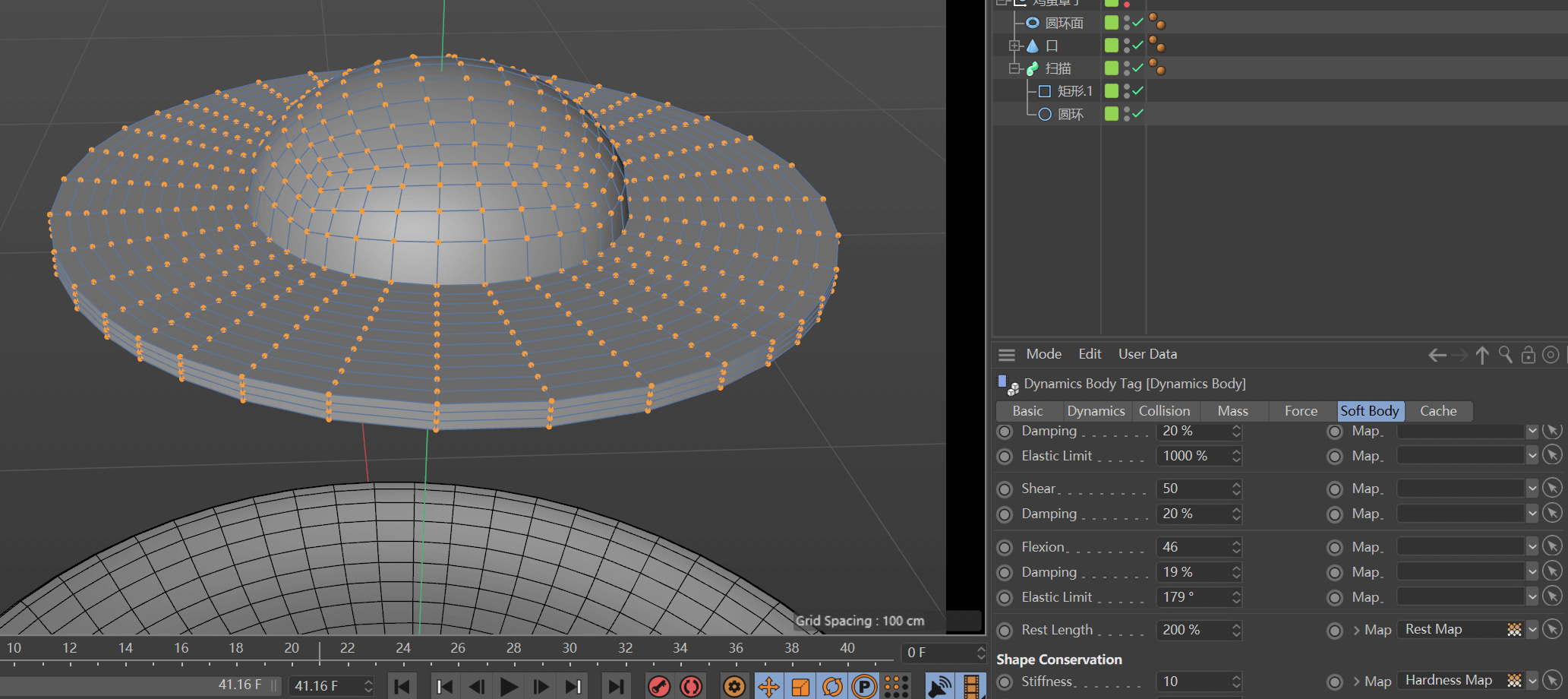
Task: Play the animation forwards
Action: [x=509, y=687]
